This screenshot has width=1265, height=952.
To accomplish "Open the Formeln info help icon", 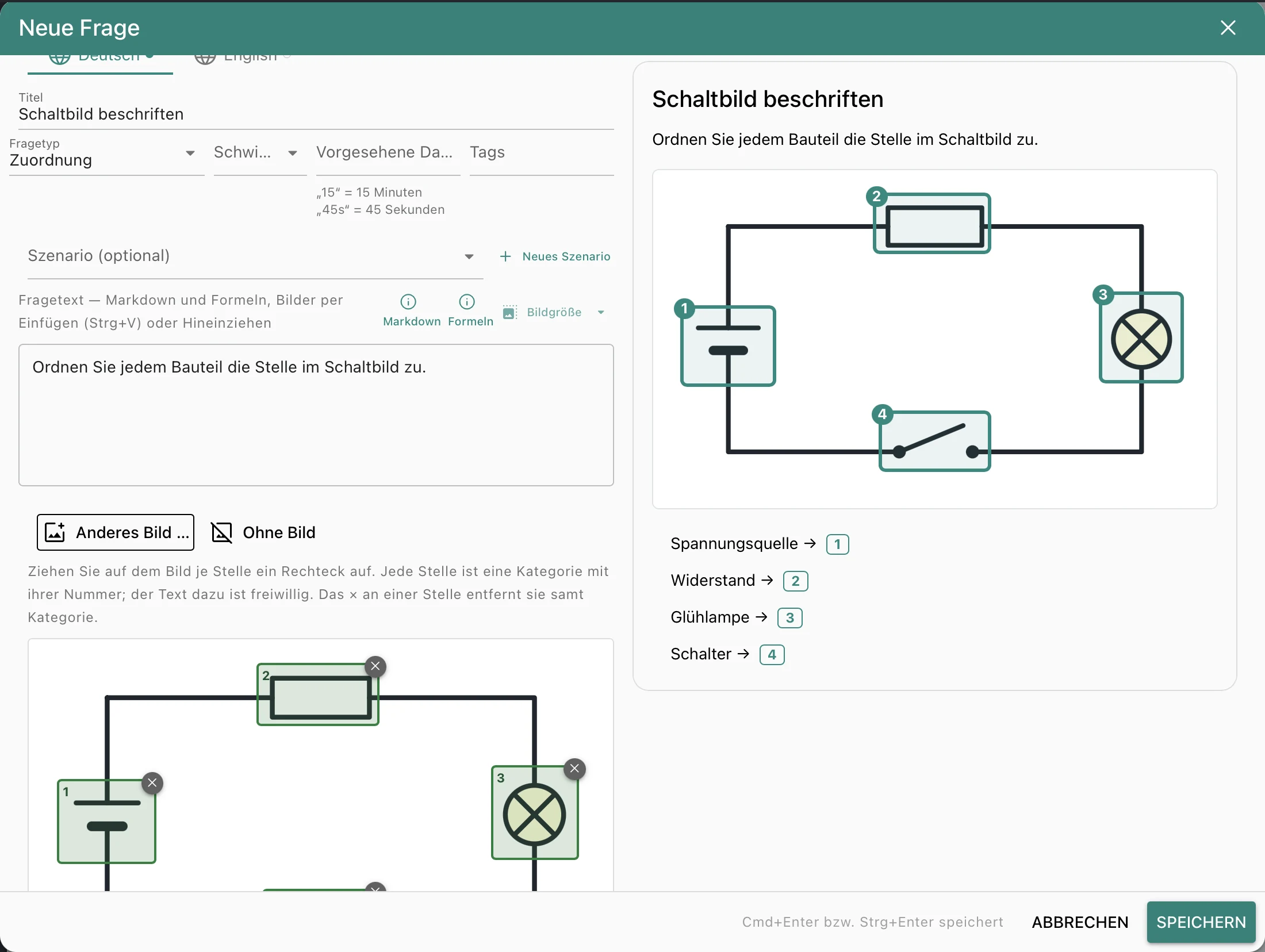I will pyautogui.click(x=466, y=302).
